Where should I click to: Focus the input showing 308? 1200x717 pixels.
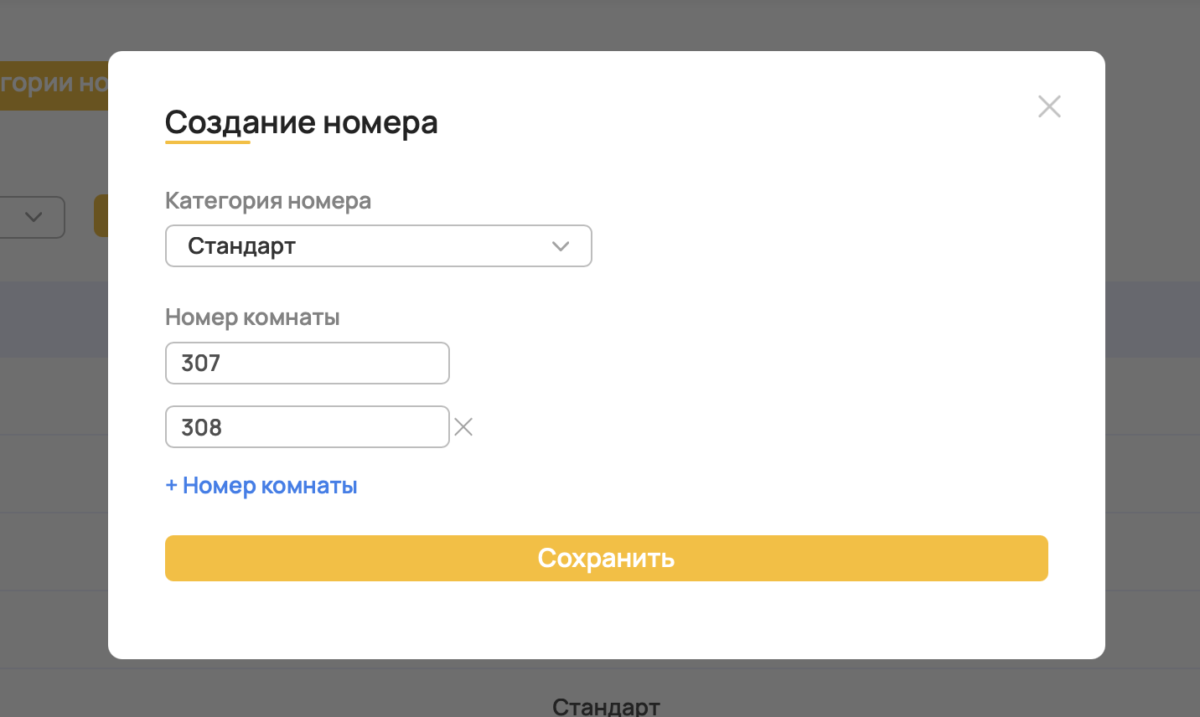(x=307, y=427)
